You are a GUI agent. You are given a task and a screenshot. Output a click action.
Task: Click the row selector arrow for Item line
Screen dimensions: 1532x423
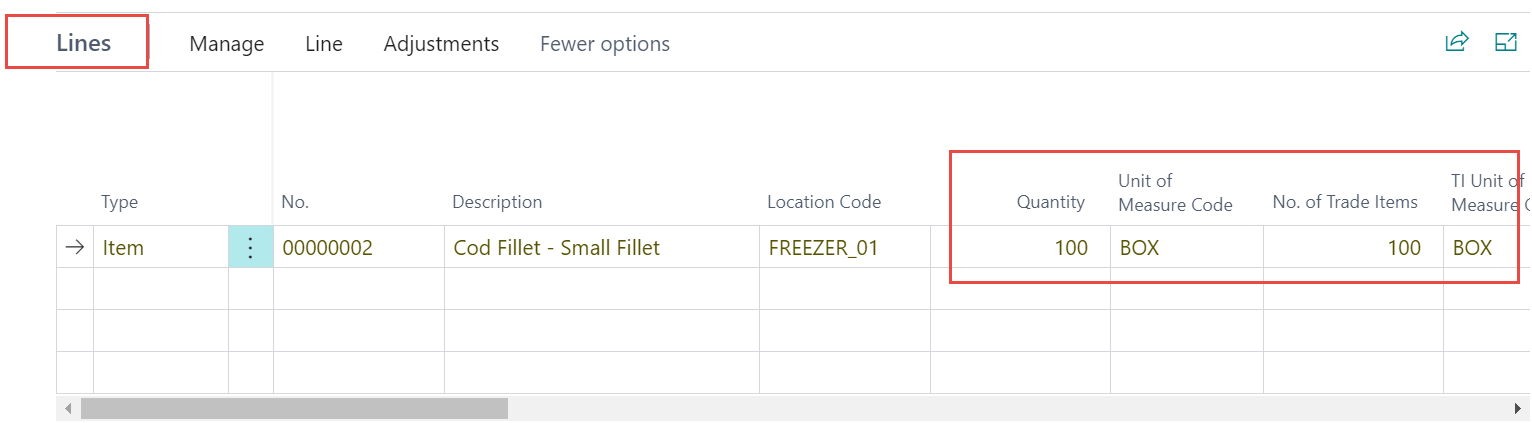click(74, 248)
